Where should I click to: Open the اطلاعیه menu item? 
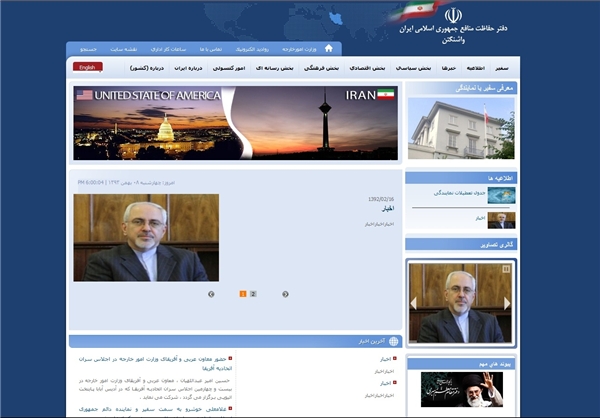click(x=476, y=68)
